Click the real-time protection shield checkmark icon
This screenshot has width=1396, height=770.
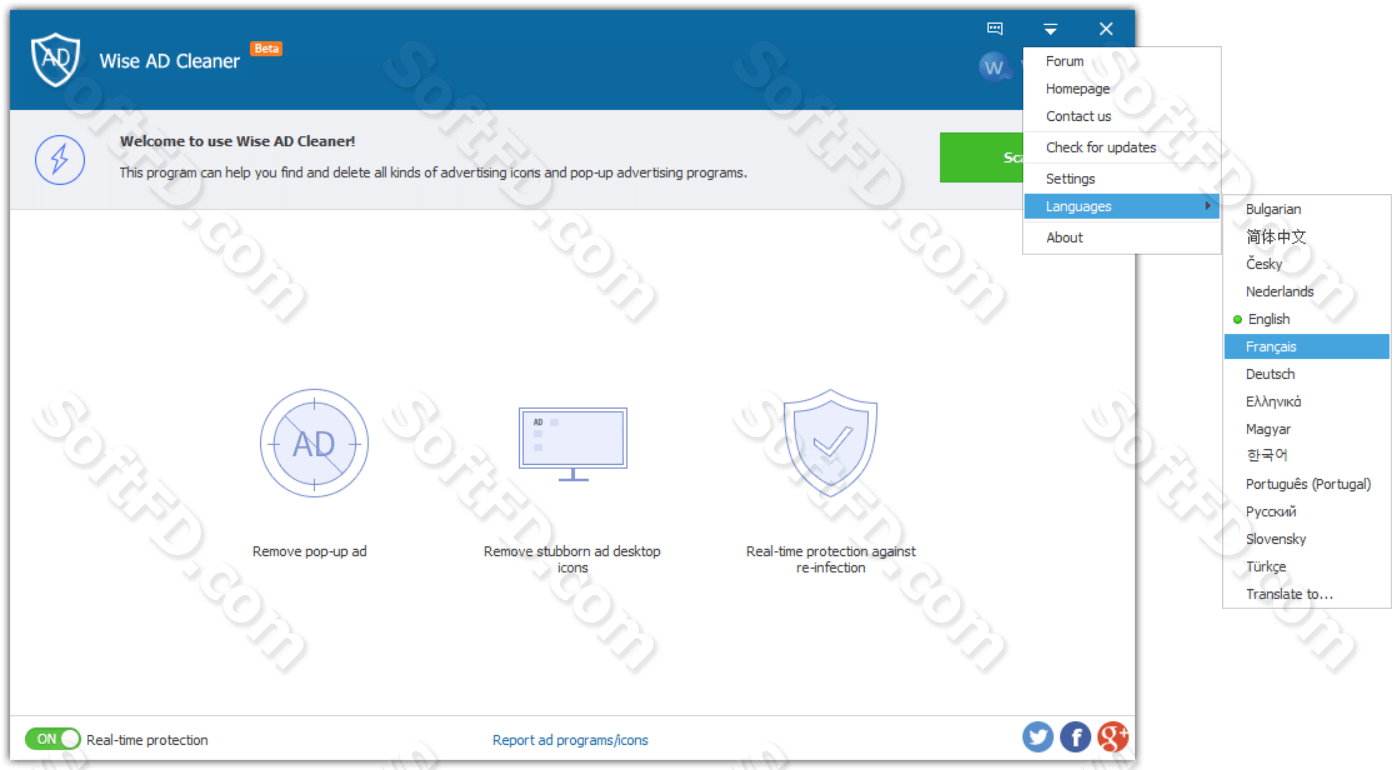click(830, 441)
